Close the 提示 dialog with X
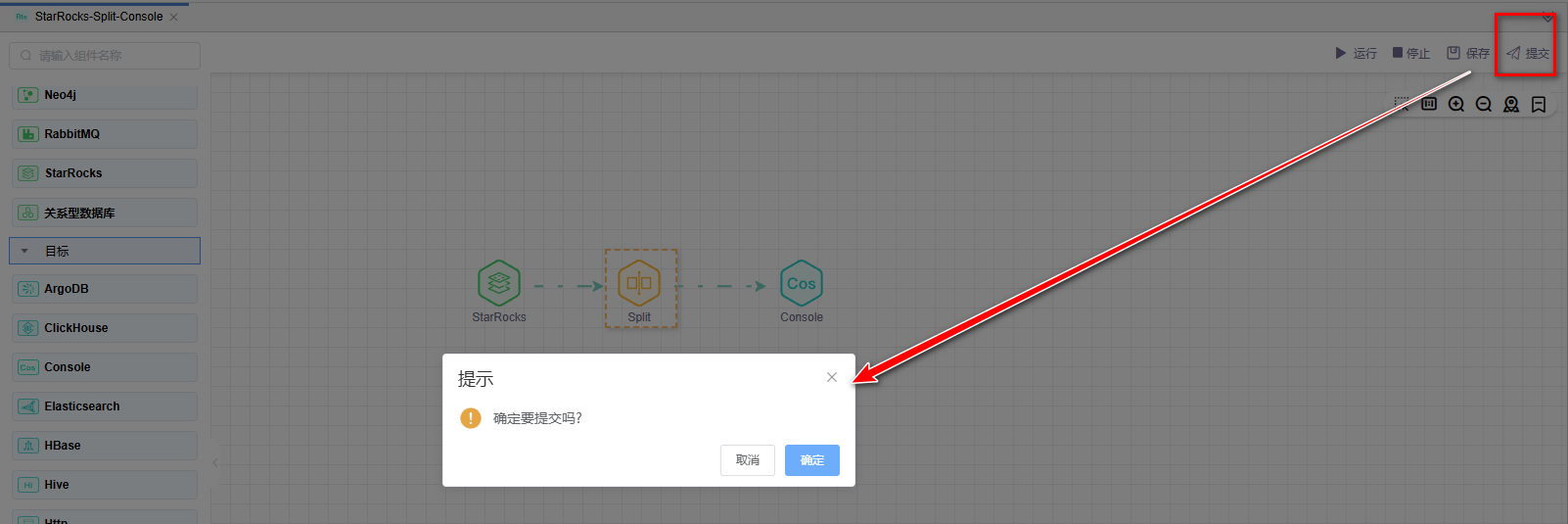The width and height of the screenshot is (1568, 524). pos(831,377)
